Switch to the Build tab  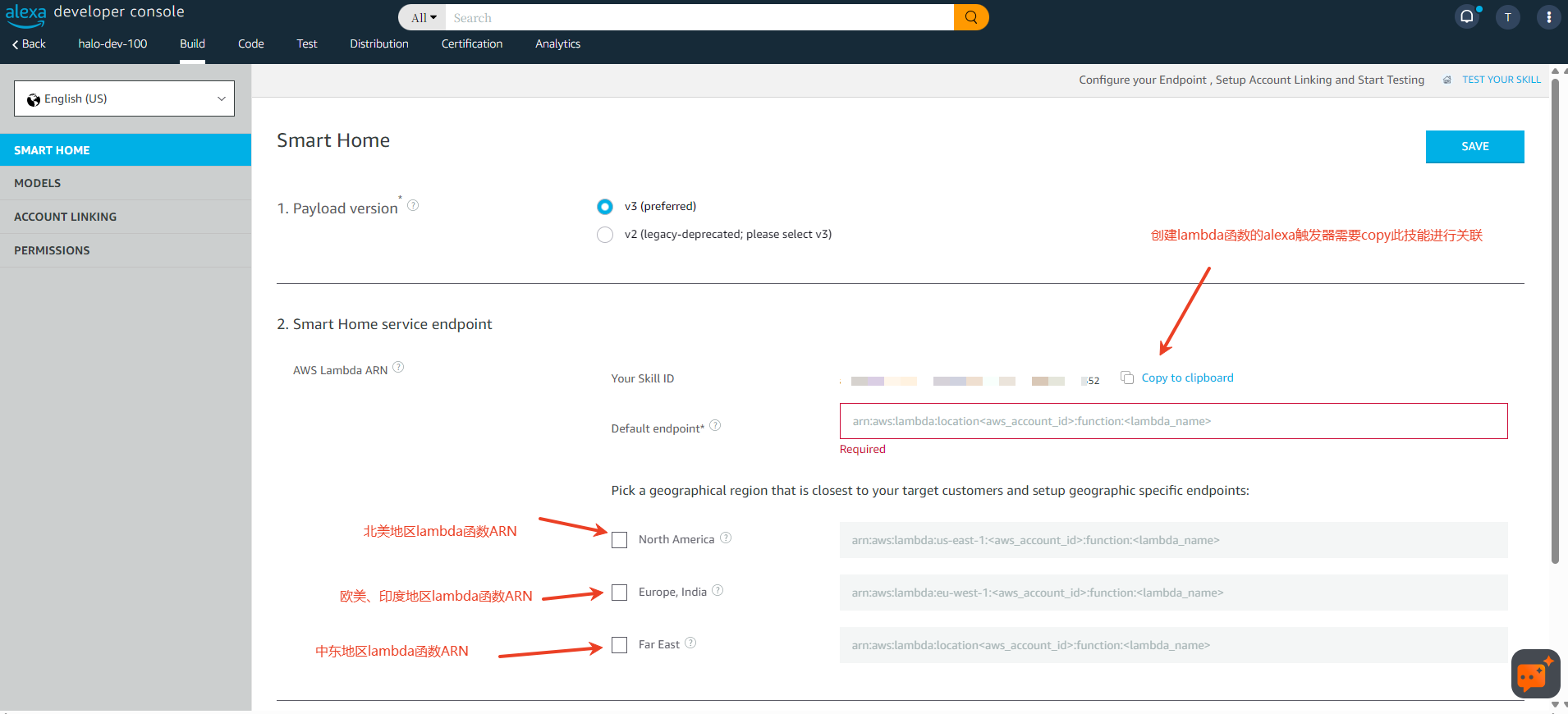tap(192, 44)
